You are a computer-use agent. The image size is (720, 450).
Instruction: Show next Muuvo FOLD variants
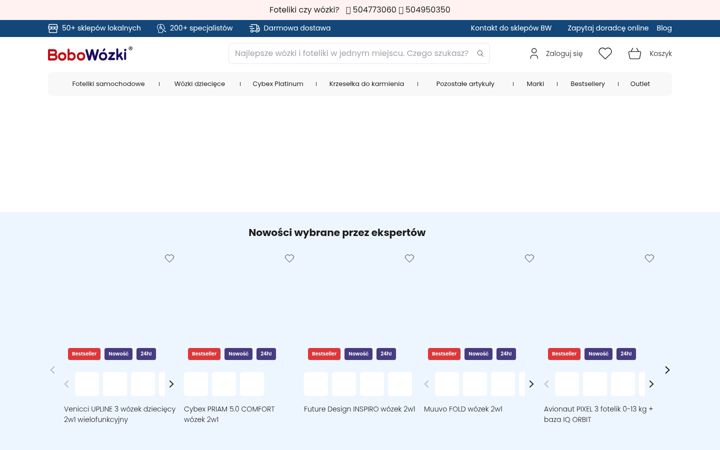[531, 384]
